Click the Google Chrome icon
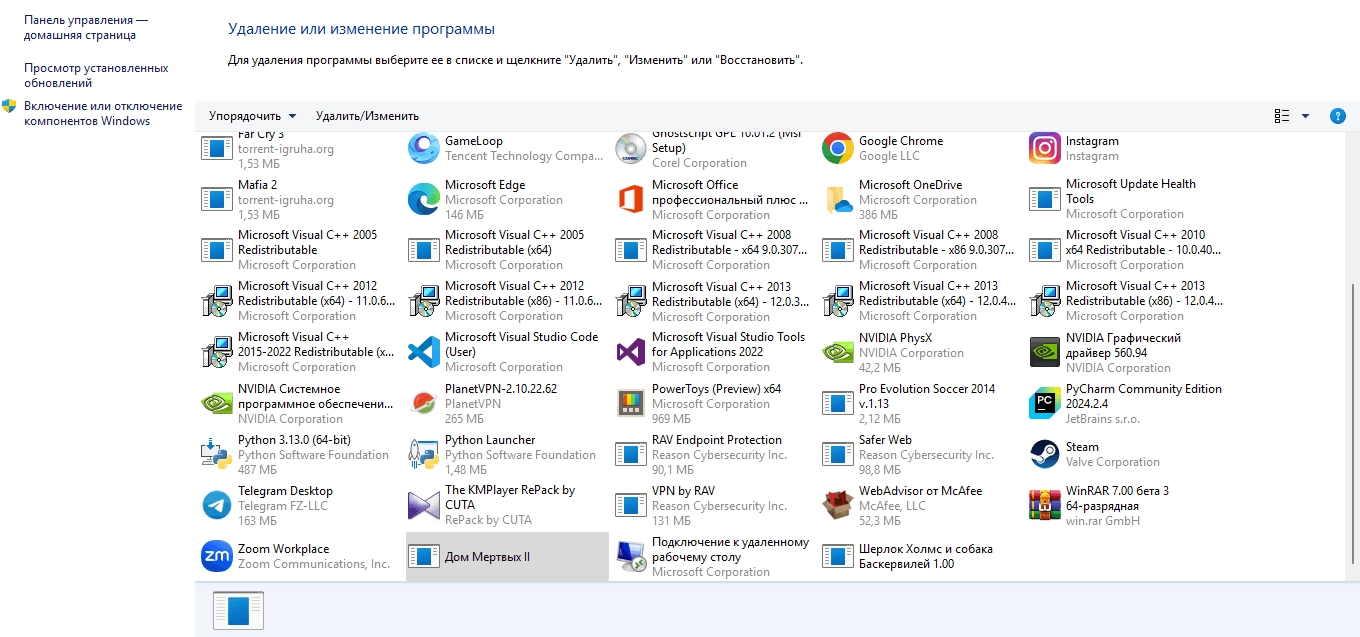 838,149
